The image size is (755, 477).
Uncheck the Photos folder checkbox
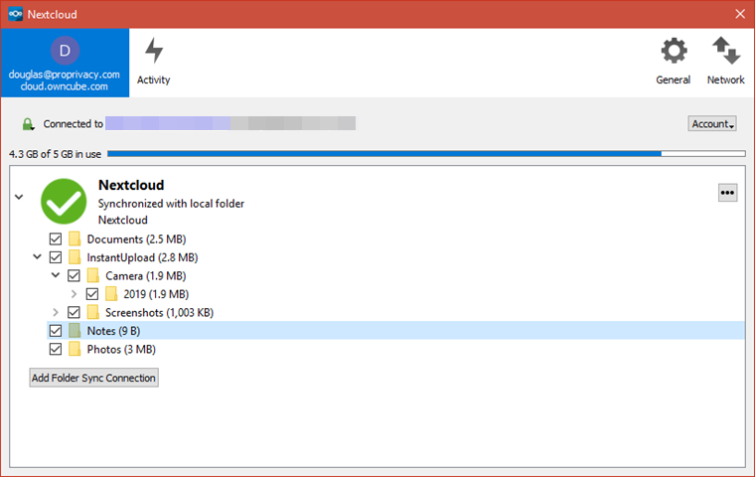point(55,349)
